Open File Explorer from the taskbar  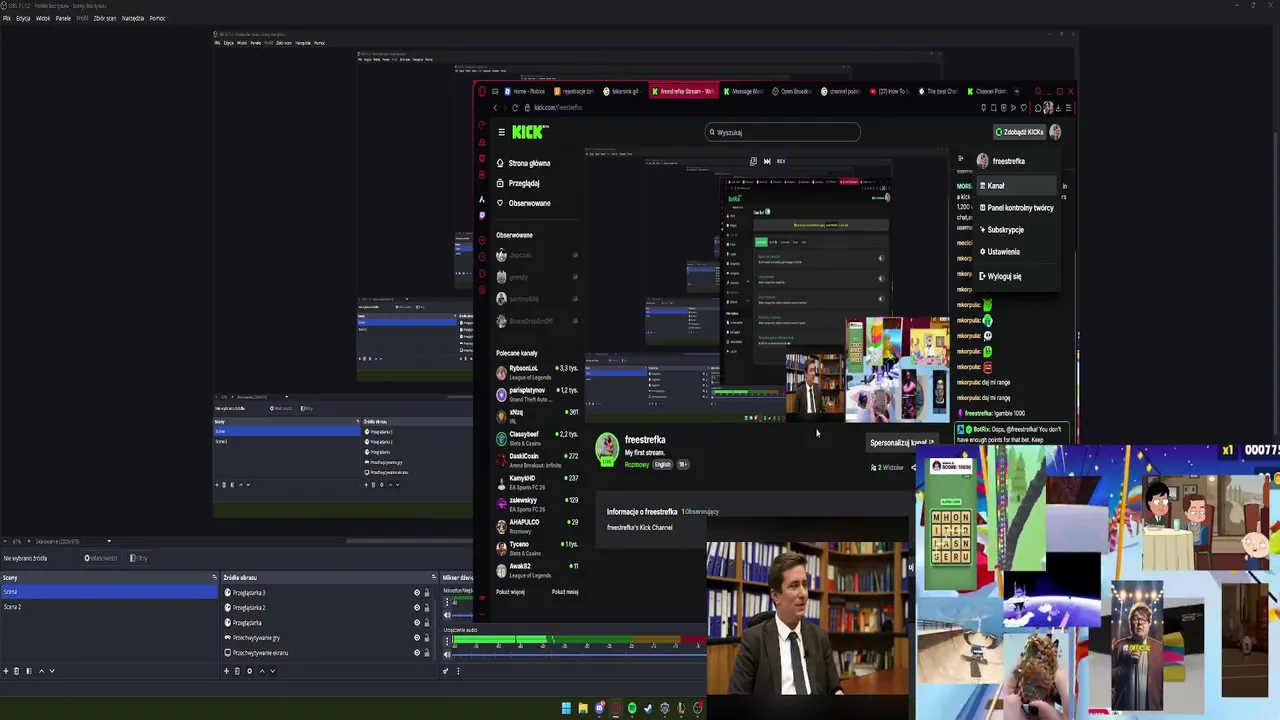pyautogui.click(x=583, y=708)
